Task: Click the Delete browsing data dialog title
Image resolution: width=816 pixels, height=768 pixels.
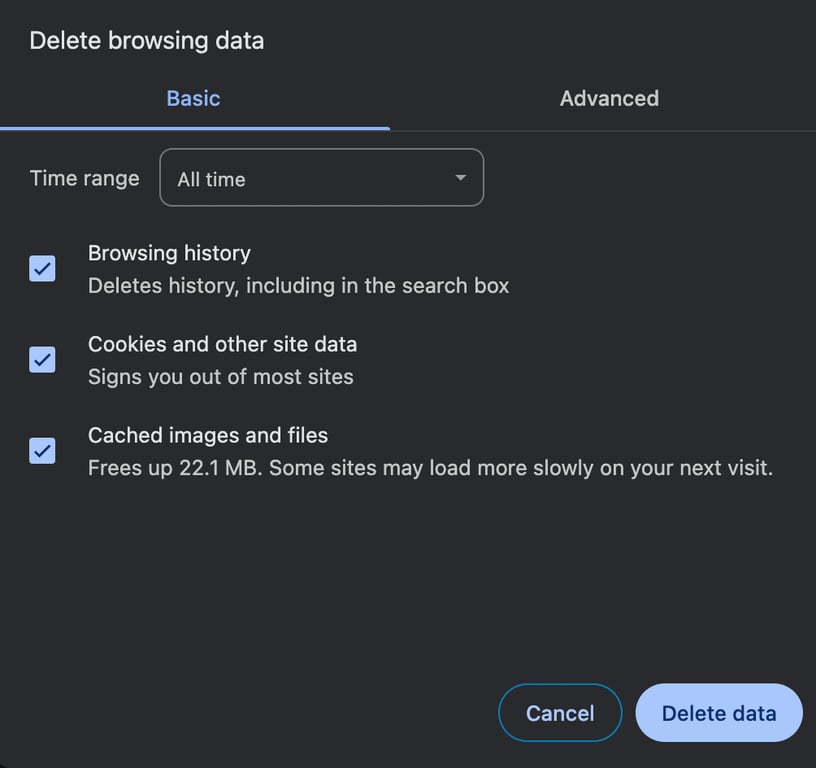Action: point(146,40)
